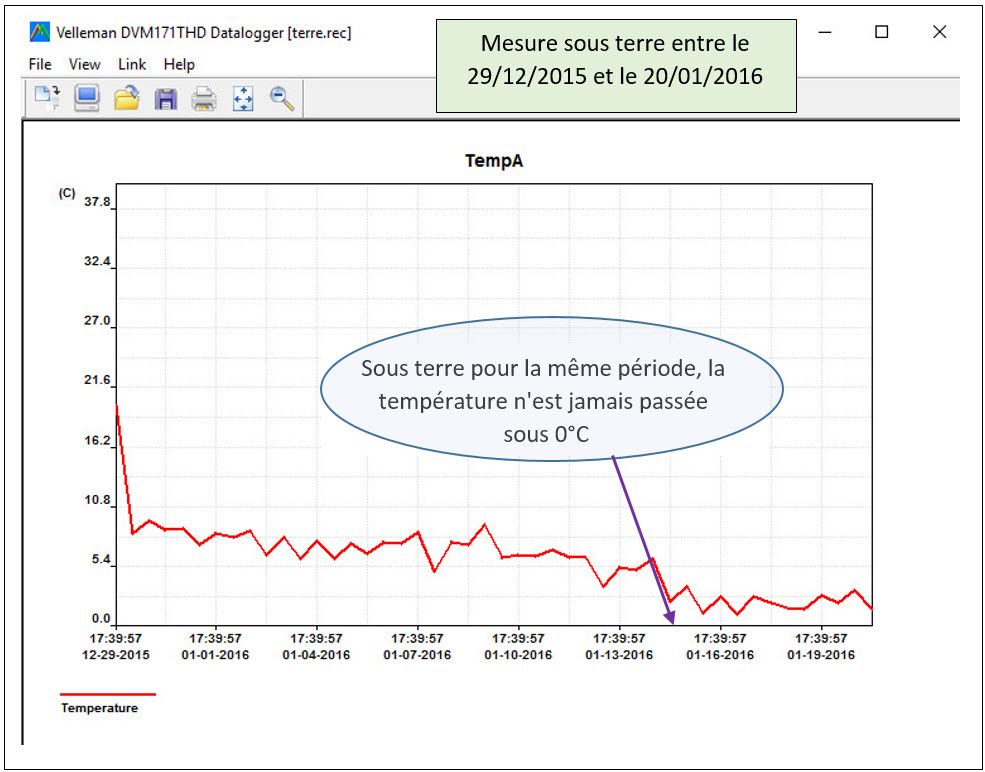Click the computer monitor setup icon
The height and width of the screenshot is (772, 985).
tap(87, 98)
